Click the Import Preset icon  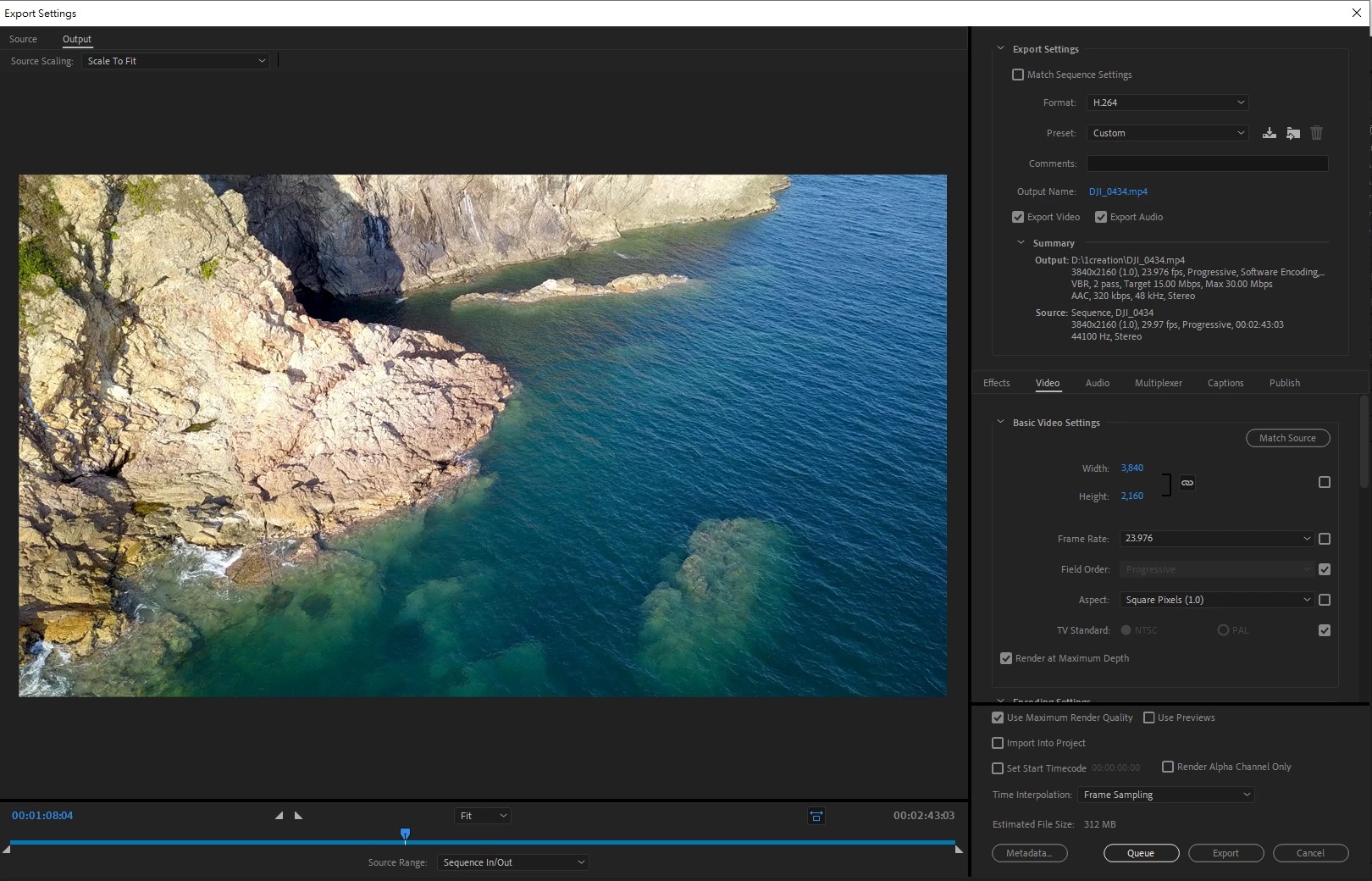coord(1292,133)
